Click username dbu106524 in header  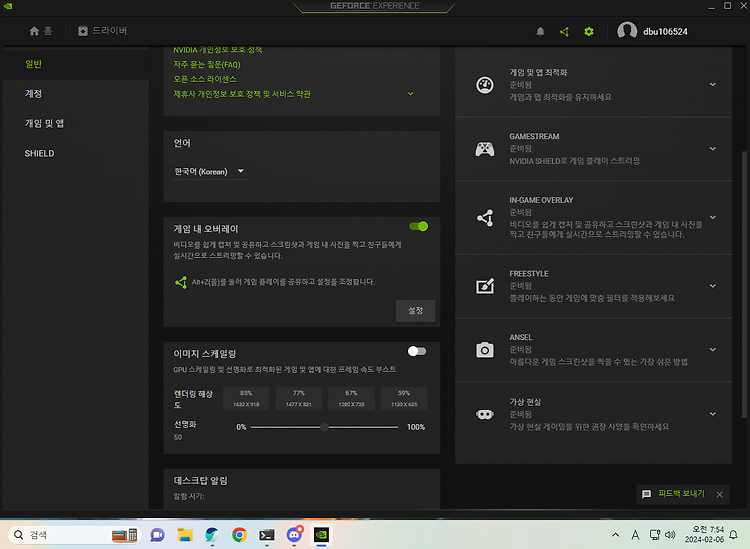point(665,32)
